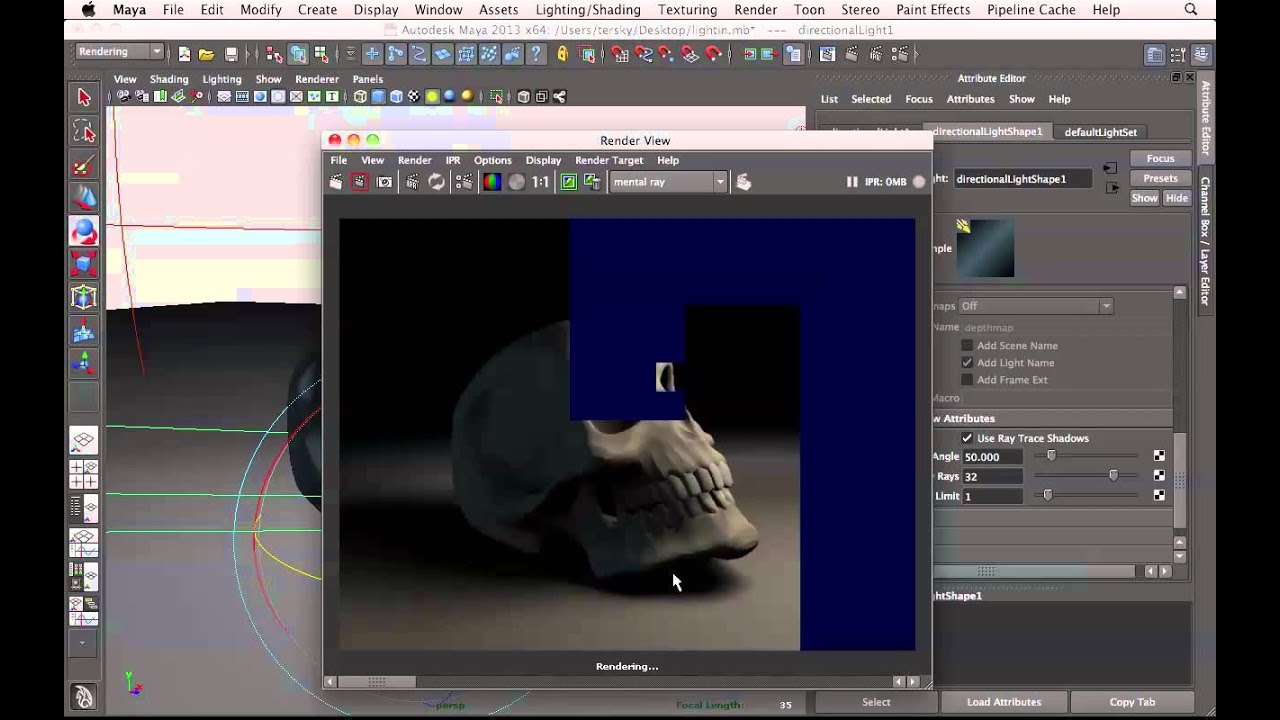
Task: Select the Scale tool cube icon
Action: click(84, 264)
